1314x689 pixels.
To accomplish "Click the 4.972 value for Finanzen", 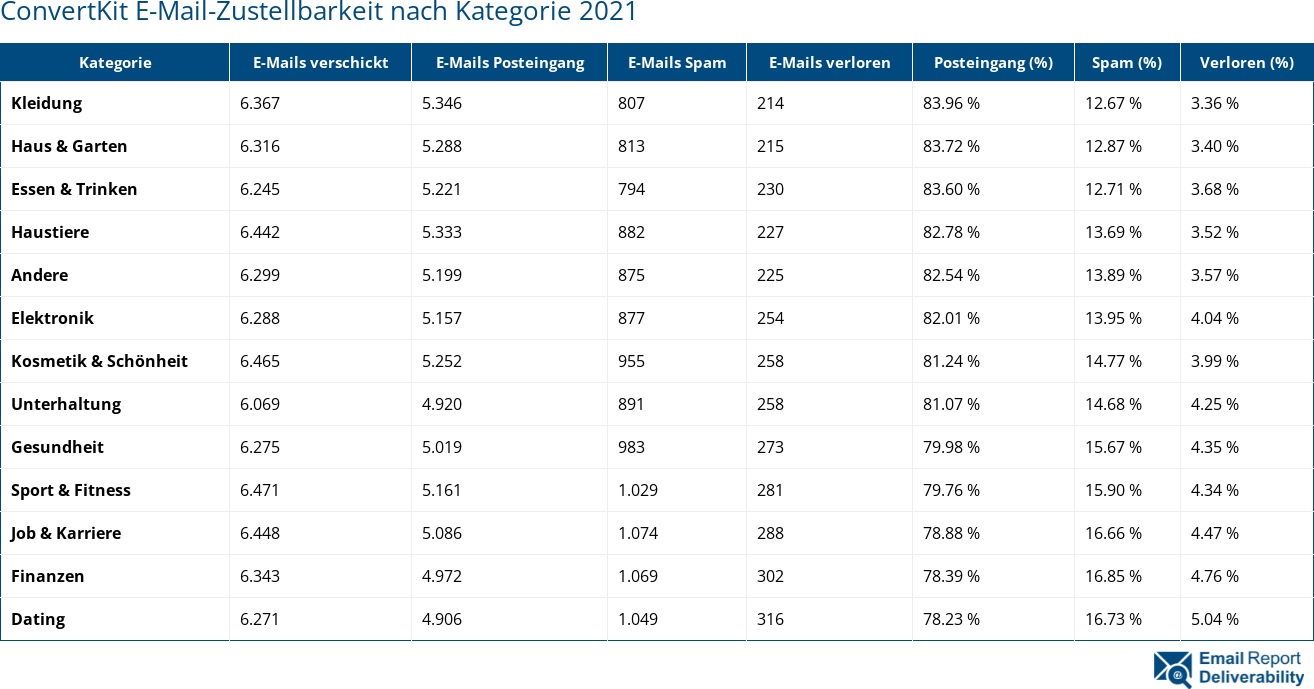I will [x=442, y=576].
